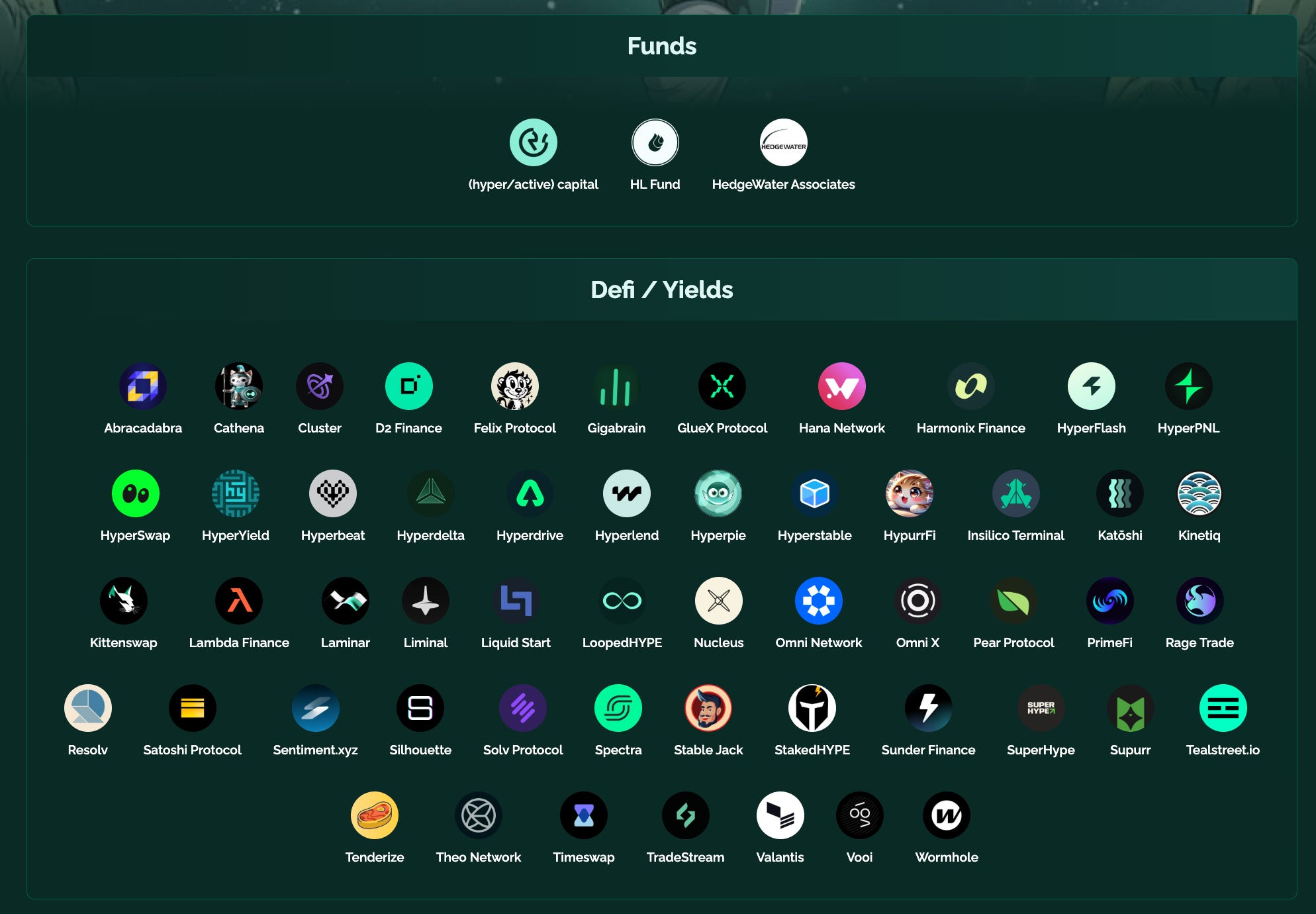
Task: Click the Gigabrain bars icon
Action: [x=616, y=386]
